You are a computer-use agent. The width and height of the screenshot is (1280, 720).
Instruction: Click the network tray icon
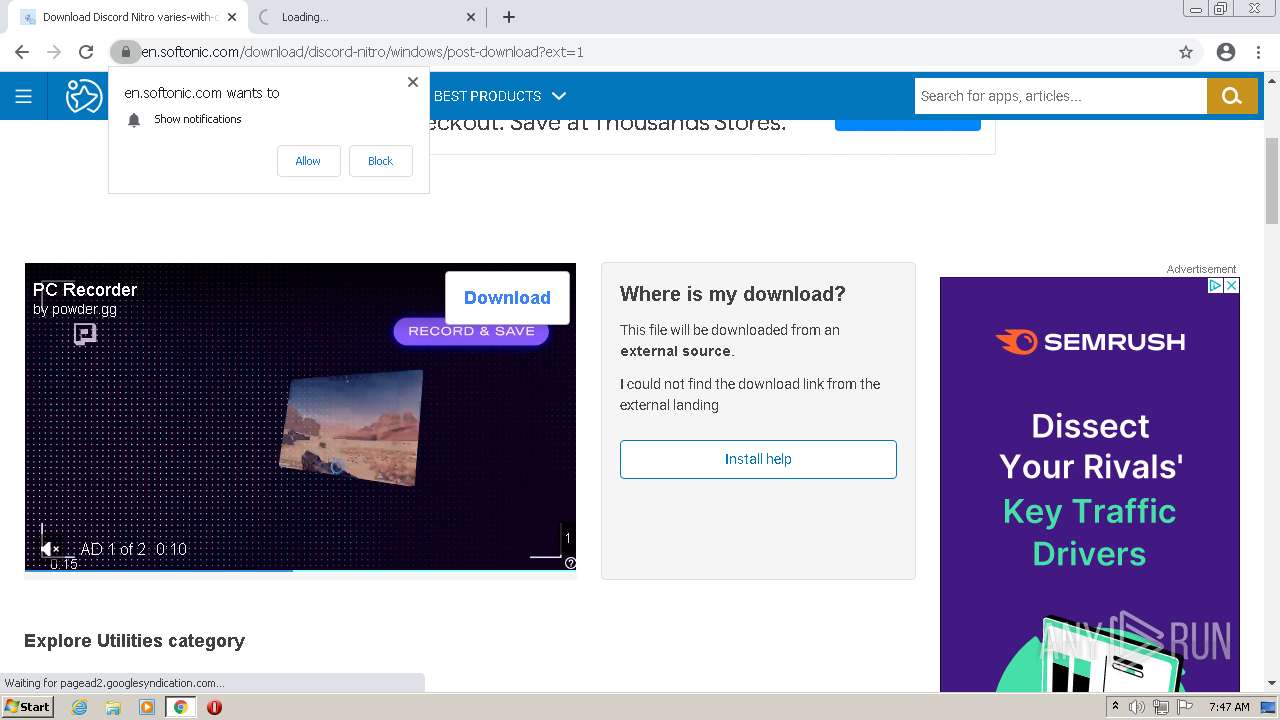click(1160, 707)
